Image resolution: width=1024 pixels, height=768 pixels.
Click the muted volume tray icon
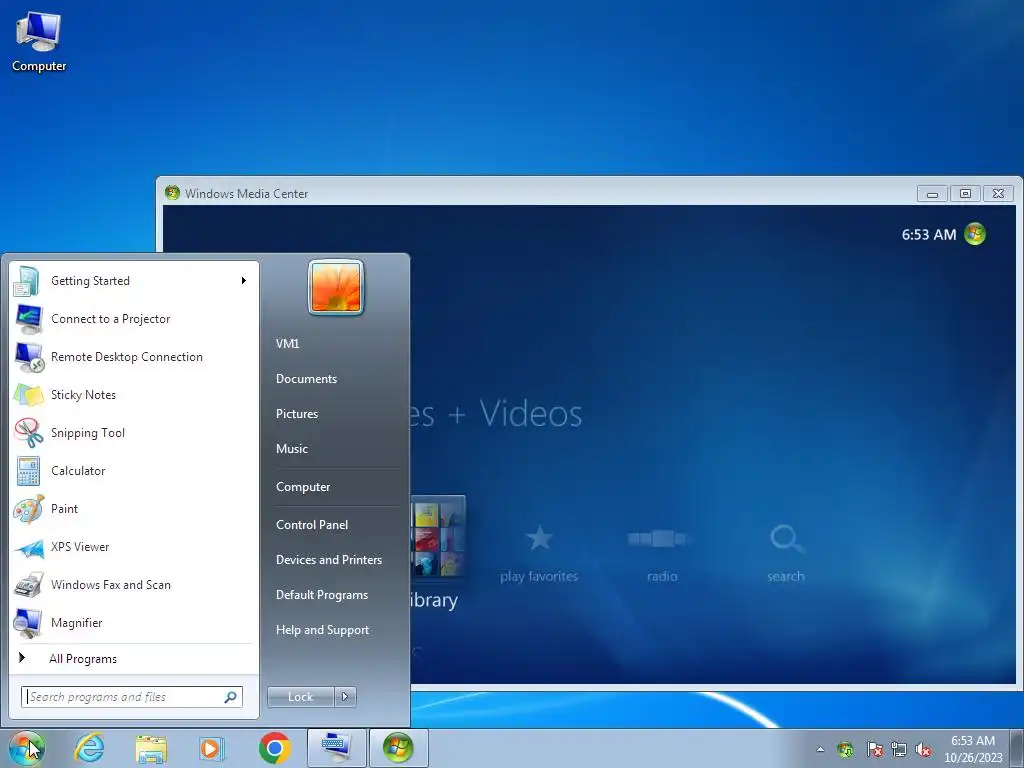click(x=923, y=749)
